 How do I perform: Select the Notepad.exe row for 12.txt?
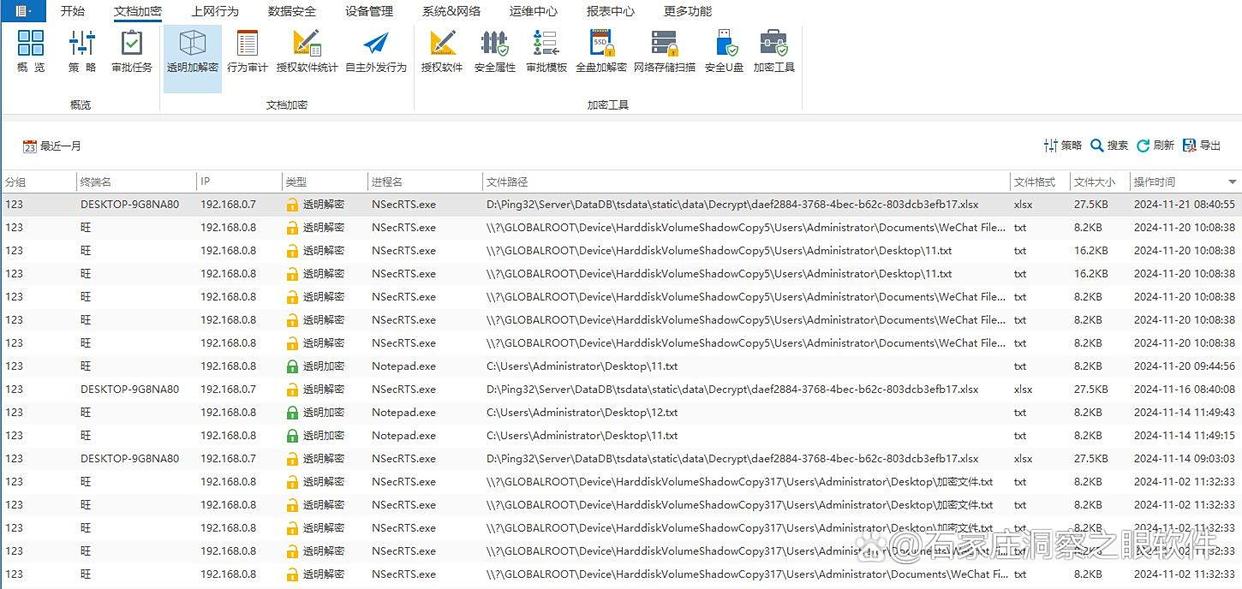(404, 412)
